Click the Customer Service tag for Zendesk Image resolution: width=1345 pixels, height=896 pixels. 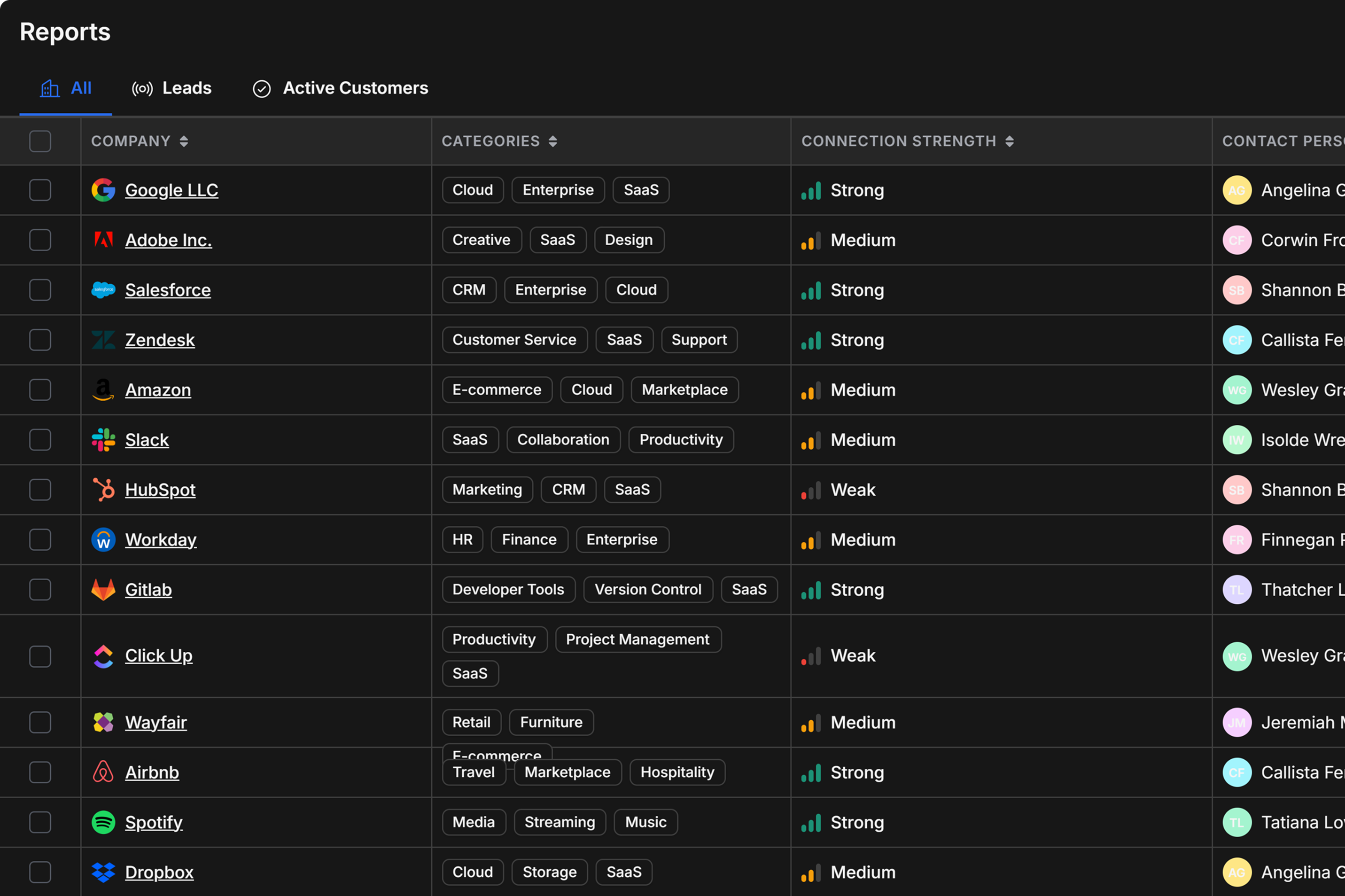[514, 340]
